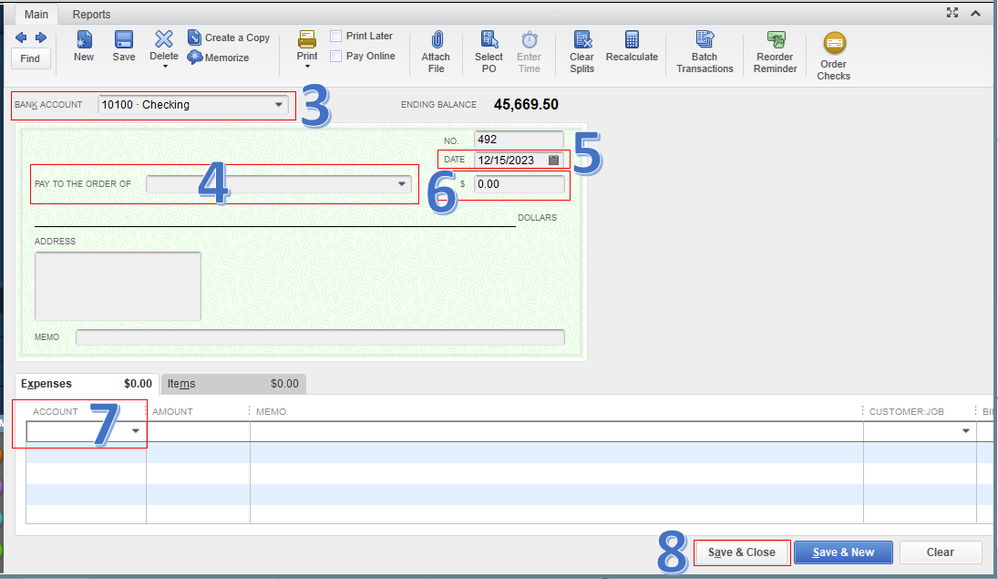Select the Items tab

coord(233,384)
